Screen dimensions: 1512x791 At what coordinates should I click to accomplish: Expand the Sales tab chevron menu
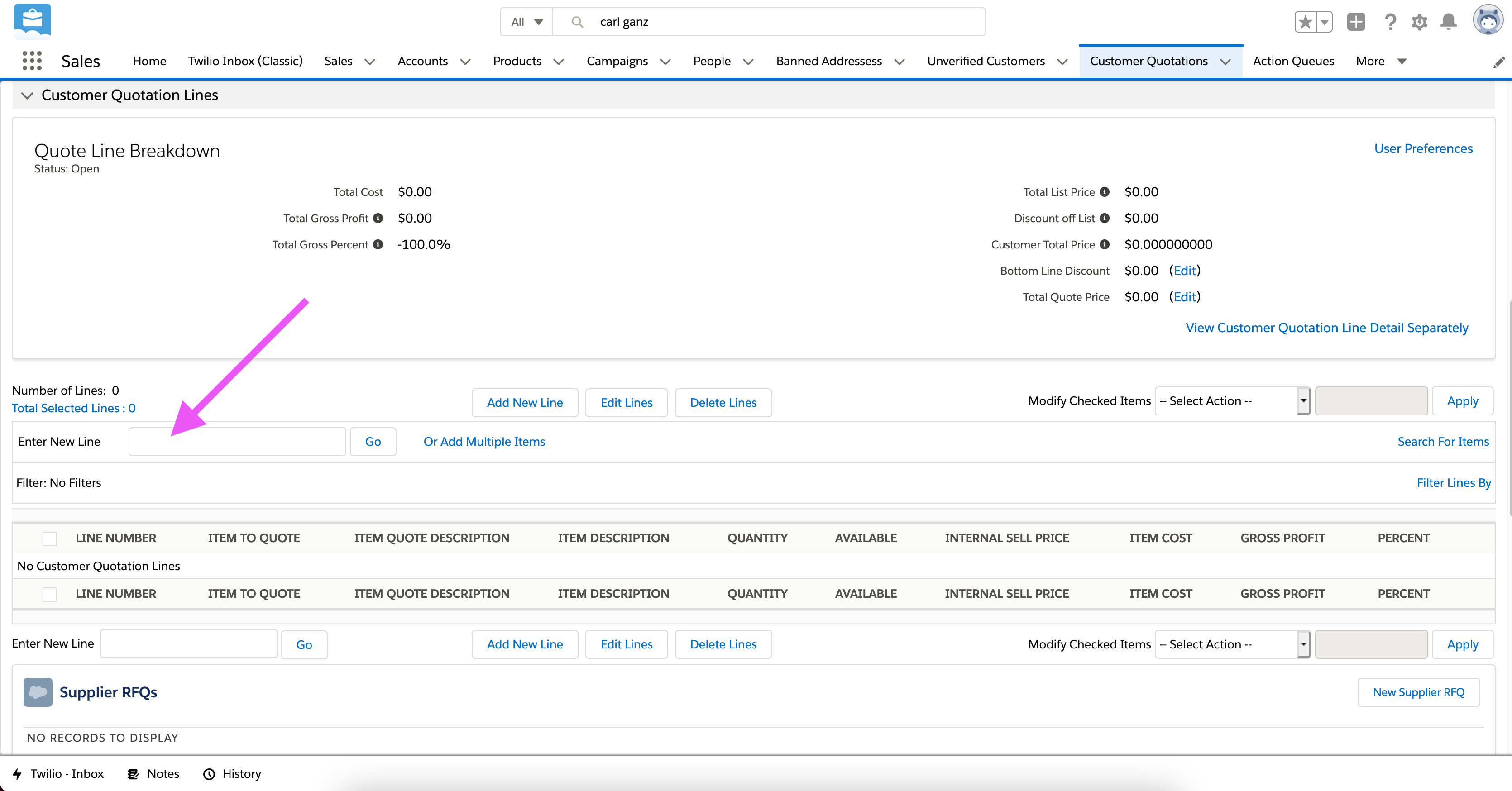(x=370, y=62)
